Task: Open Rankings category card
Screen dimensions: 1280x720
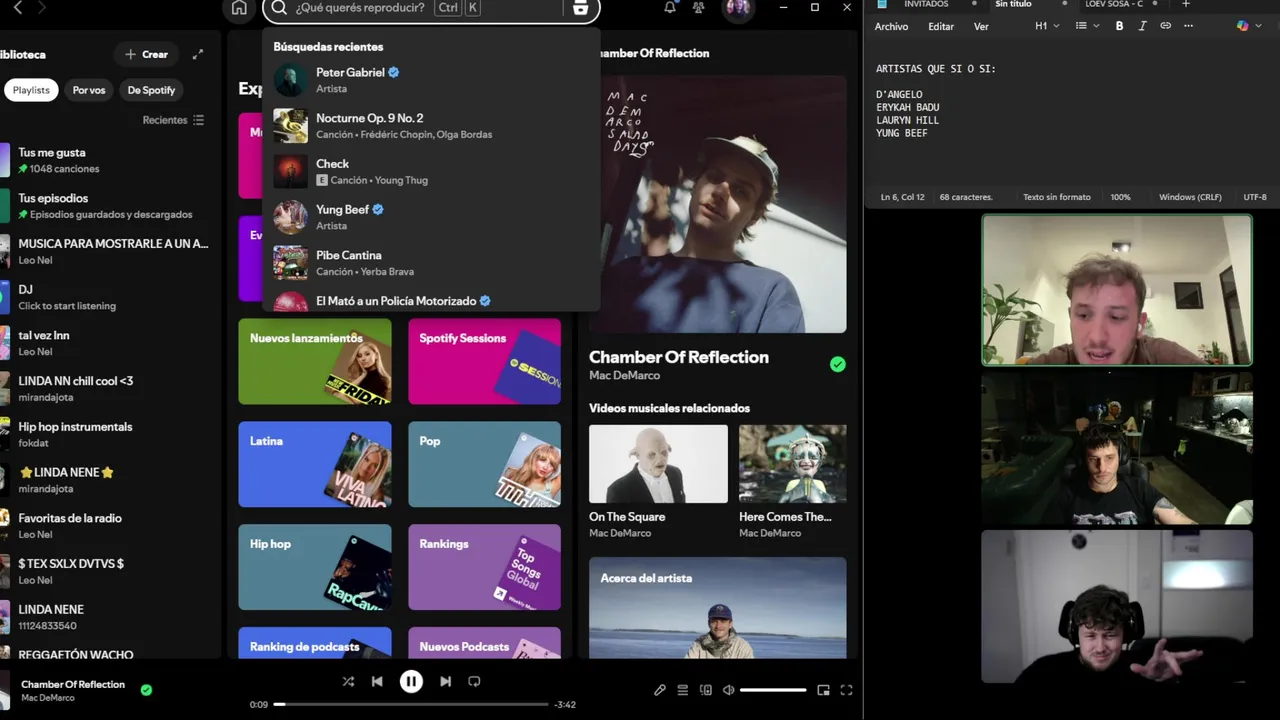Action: [x=484, y=567]
